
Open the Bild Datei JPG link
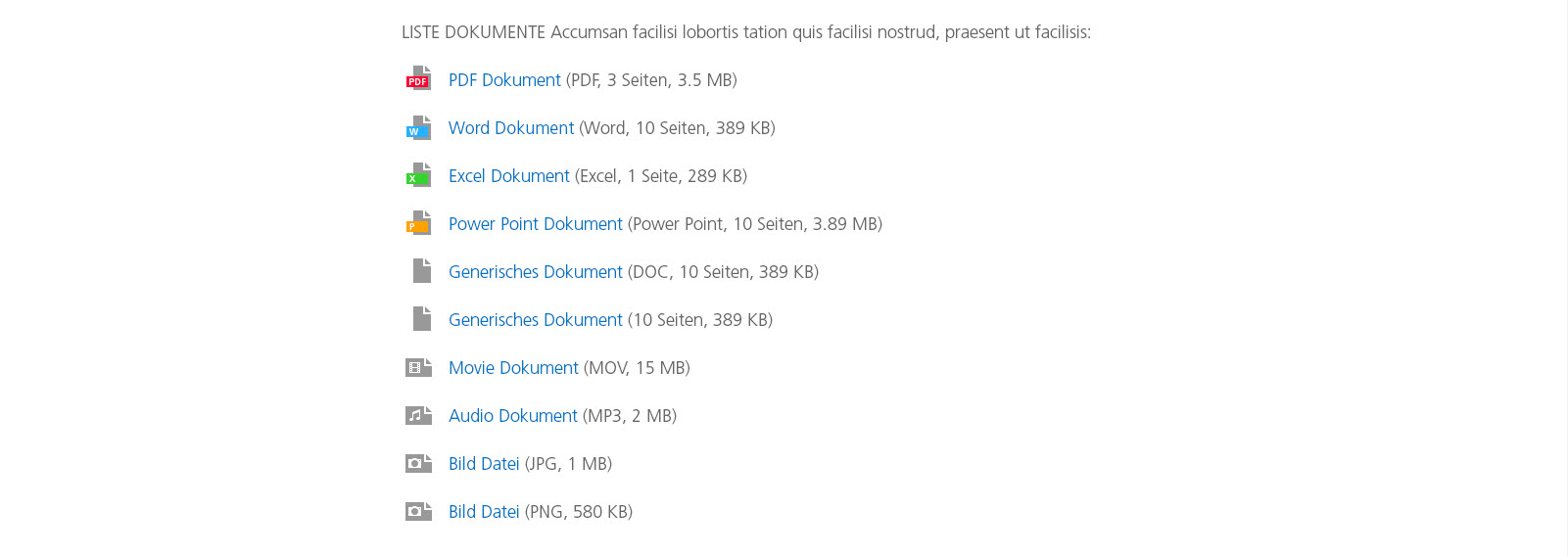tap(484, 464)
